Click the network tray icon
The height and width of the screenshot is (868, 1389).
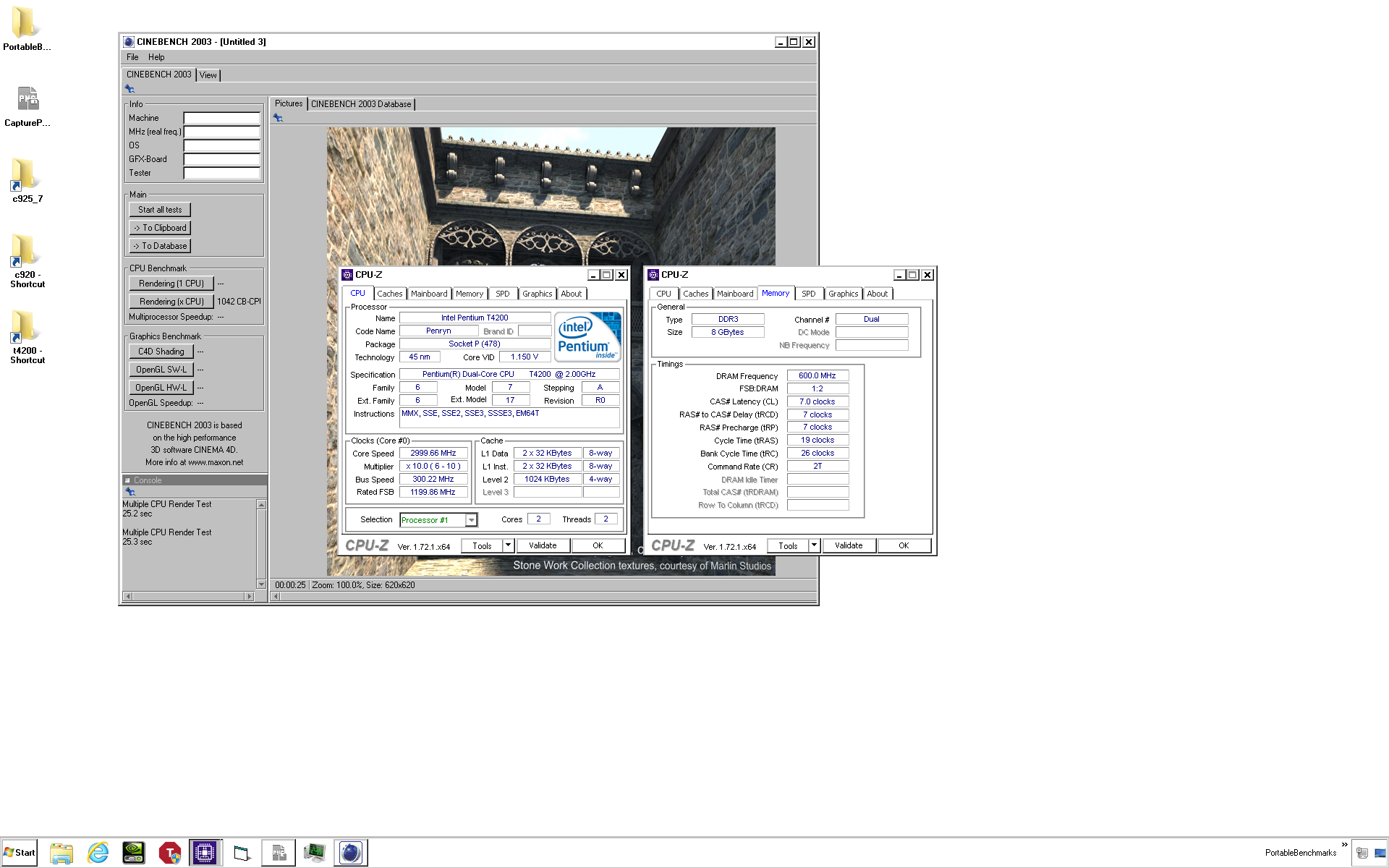coord(1362,853)
